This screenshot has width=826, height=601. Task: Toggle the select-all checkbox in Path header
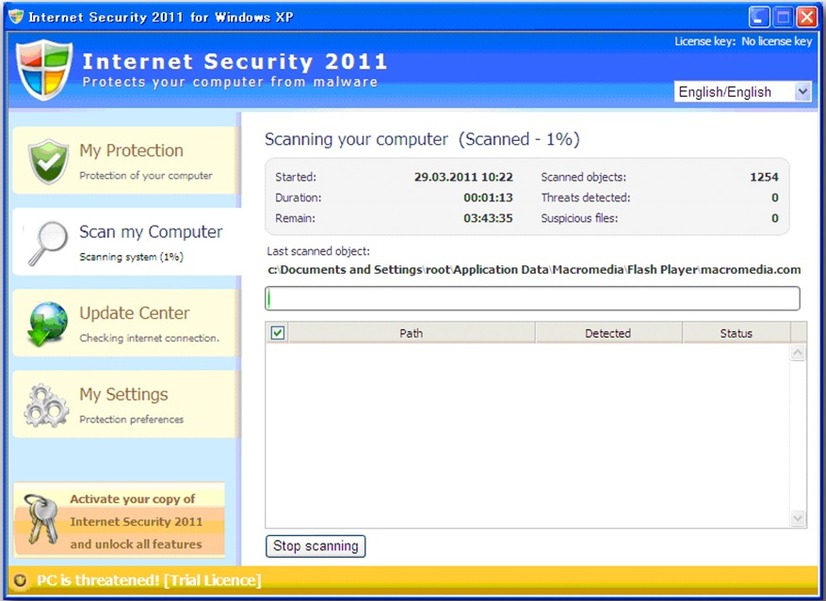pos(278,333)
